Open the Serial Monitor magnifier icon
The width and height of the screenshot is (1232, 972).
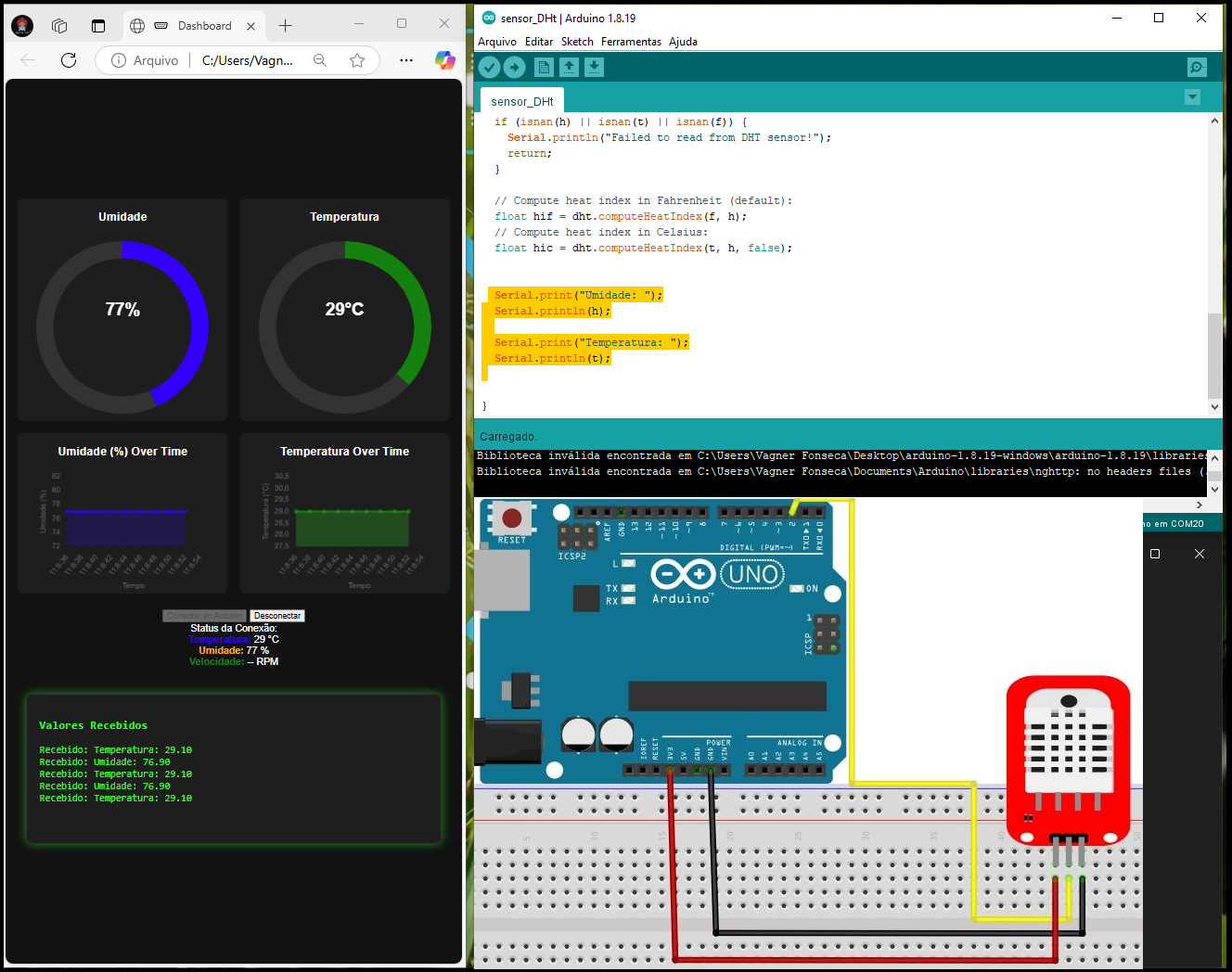pyautogui.click(x=1197, y=67)
